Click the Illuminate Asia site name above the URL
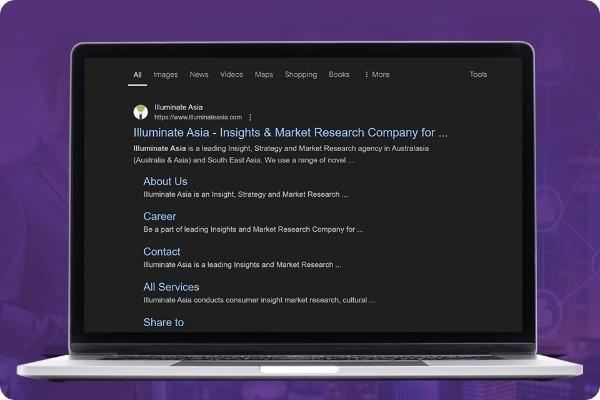The height and width of the screenshot is (400, 600). coord(177,106)
